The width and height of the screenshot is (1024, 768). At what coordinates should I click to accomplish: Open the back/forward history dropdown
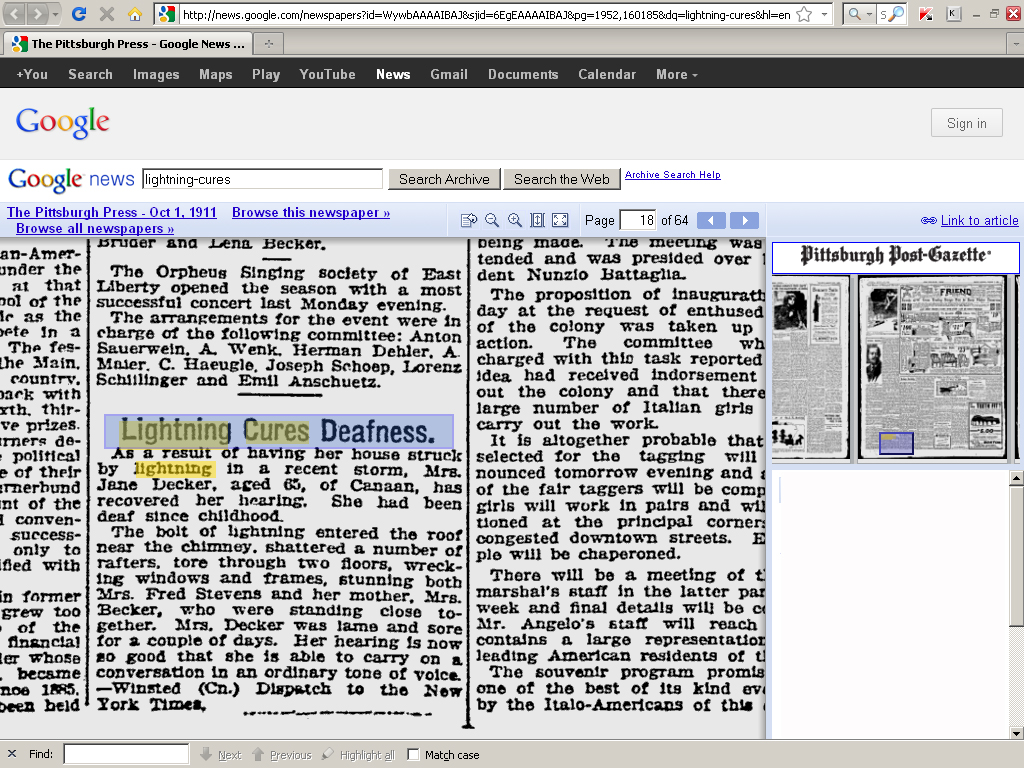(x=56, y=14)
